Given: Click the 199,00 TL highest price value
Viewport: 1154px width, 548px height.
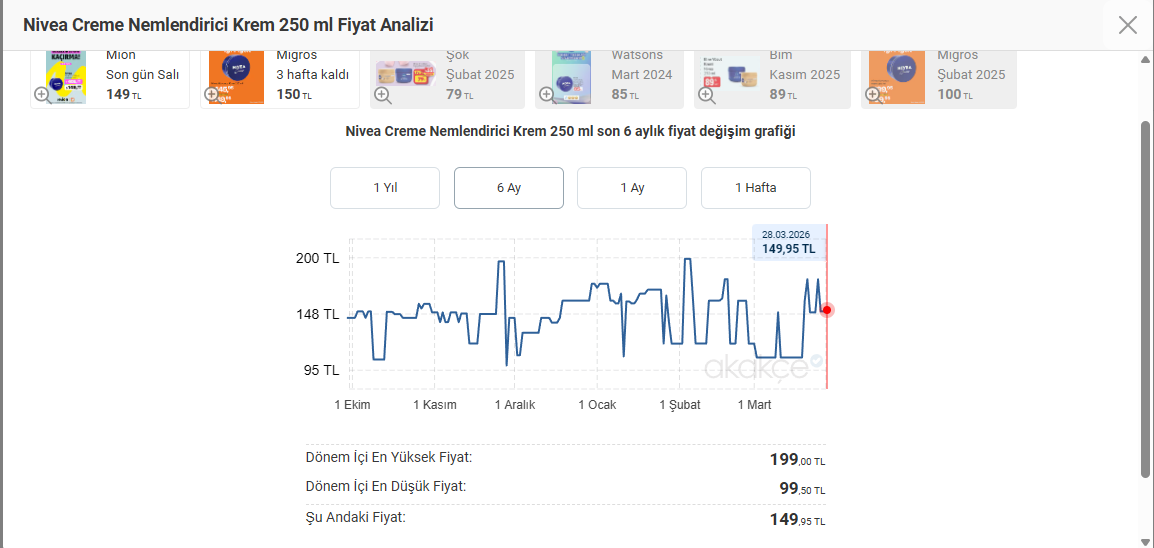Looking at the screenshot, I should [798, 460].
